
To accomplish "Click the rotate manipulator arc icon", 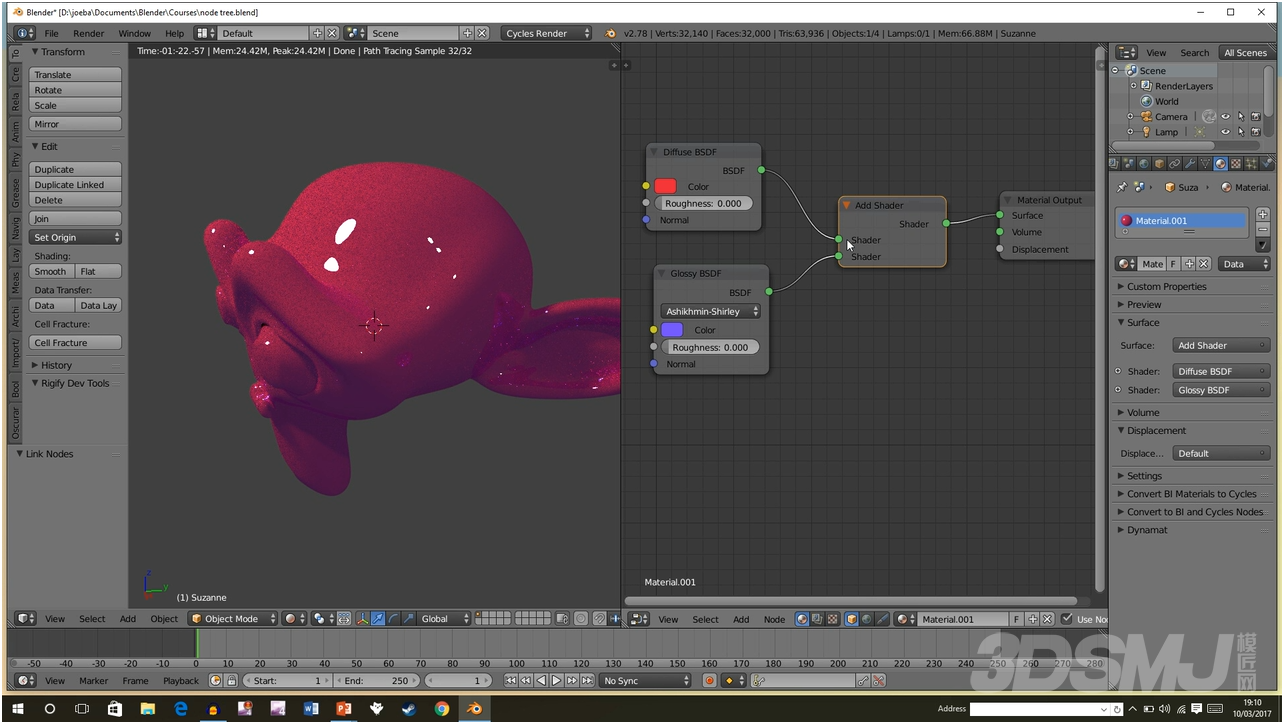I will click(393, 619).
